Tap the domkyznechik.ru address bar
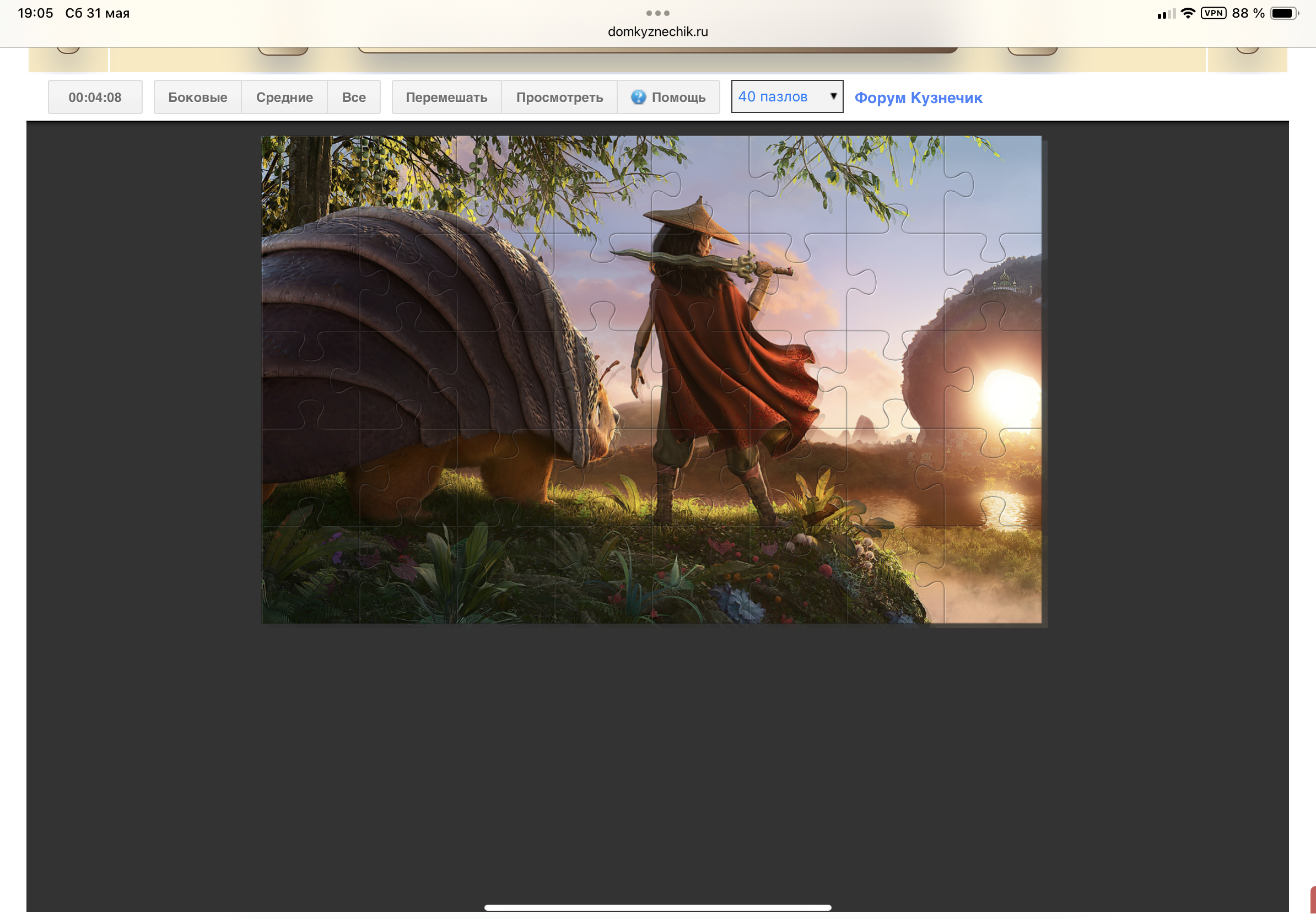 [x=657, y=31]
